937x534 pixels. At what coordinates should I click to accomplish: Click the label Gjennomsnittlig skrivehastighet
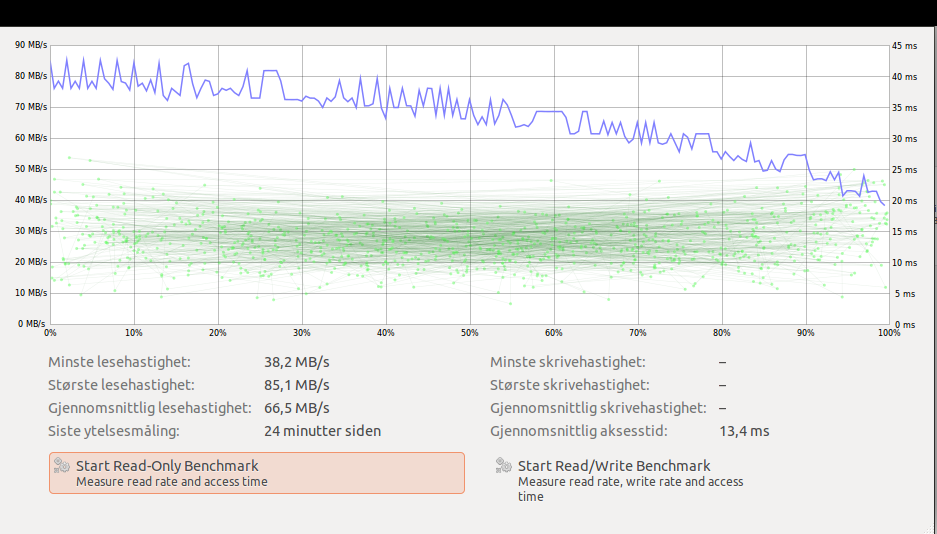coord(598,409)
